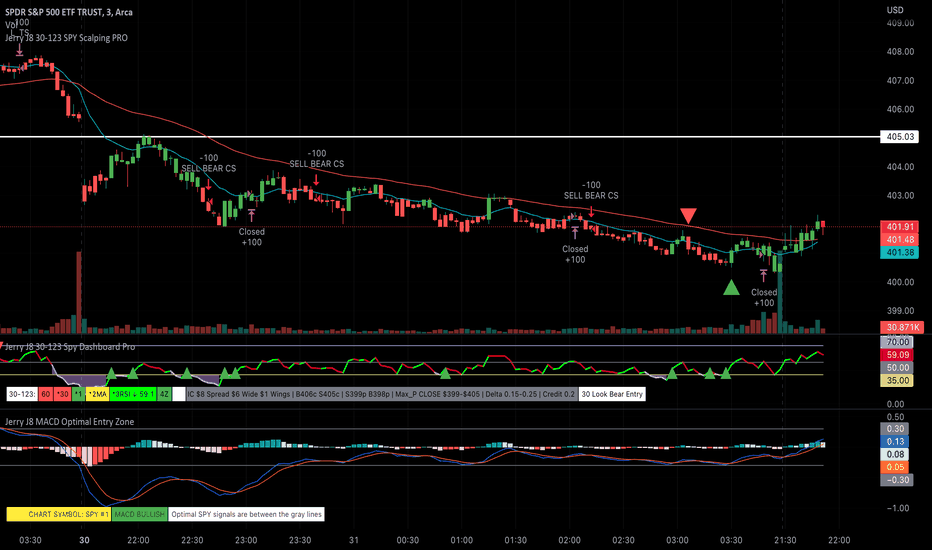Click the SPDR S&P 500 ETF TRUST title

69,12
